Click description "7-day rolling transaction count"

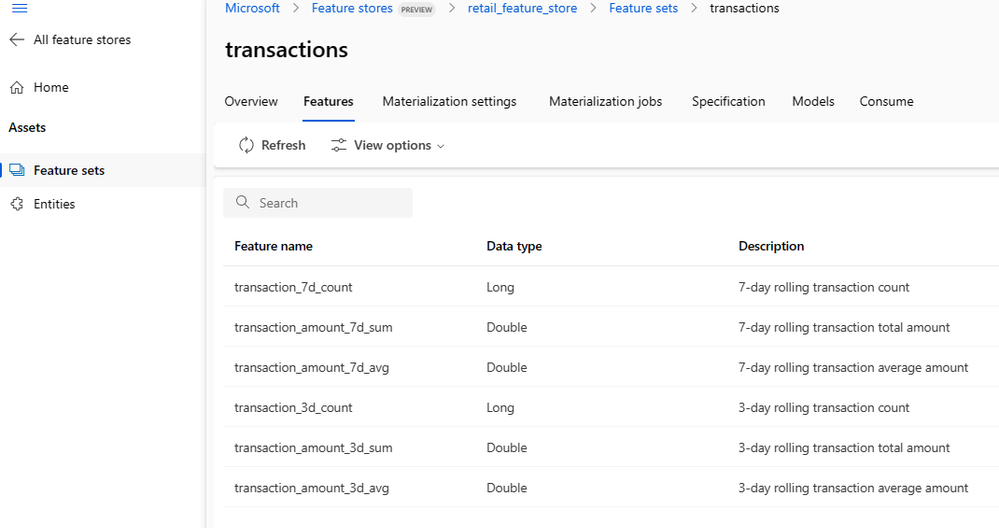(x=824, y=287)
